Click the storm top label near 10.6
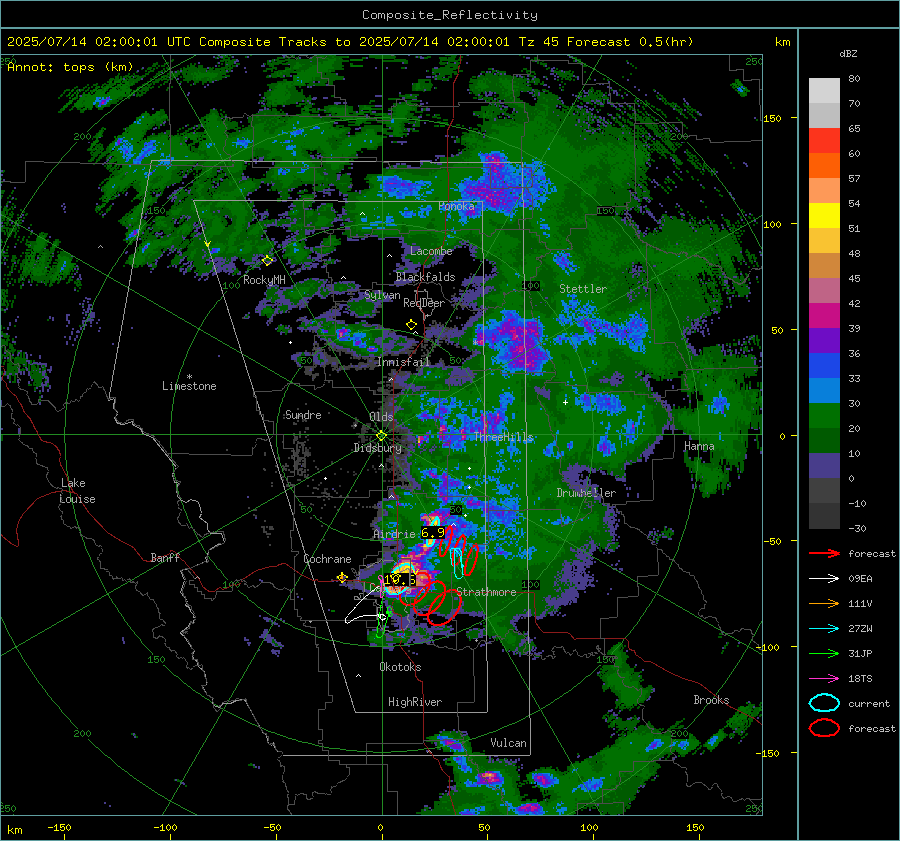The width and height of the screenshot is (900, 841). coord(399,580)
